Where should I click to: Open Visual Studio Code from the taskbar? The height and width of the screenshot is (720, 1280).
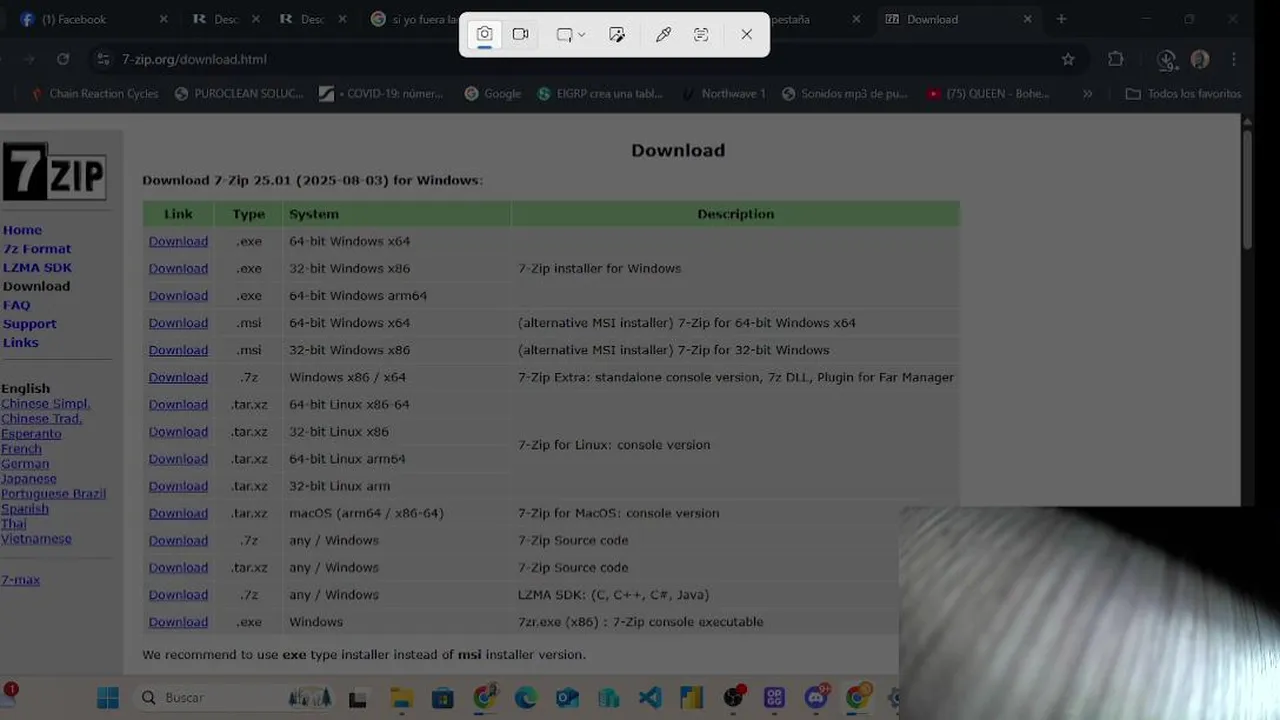(x=650, y=698)
